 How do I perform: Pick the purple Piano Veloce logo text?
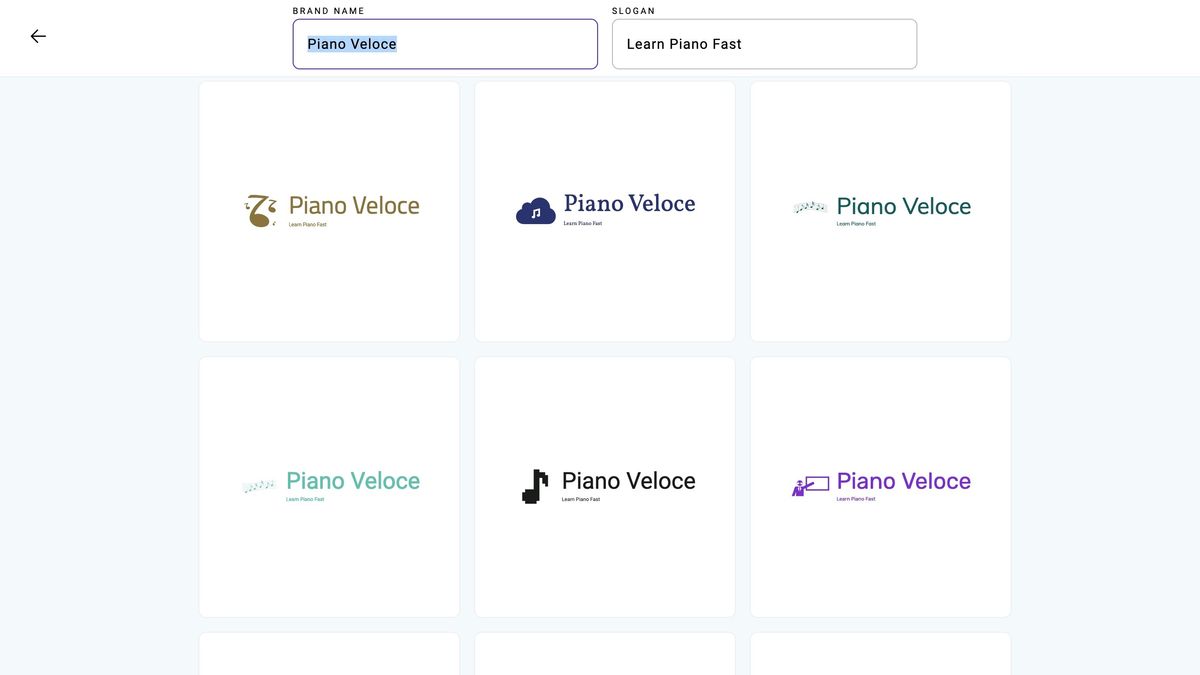pyautogui.click(x=903, y=481)
